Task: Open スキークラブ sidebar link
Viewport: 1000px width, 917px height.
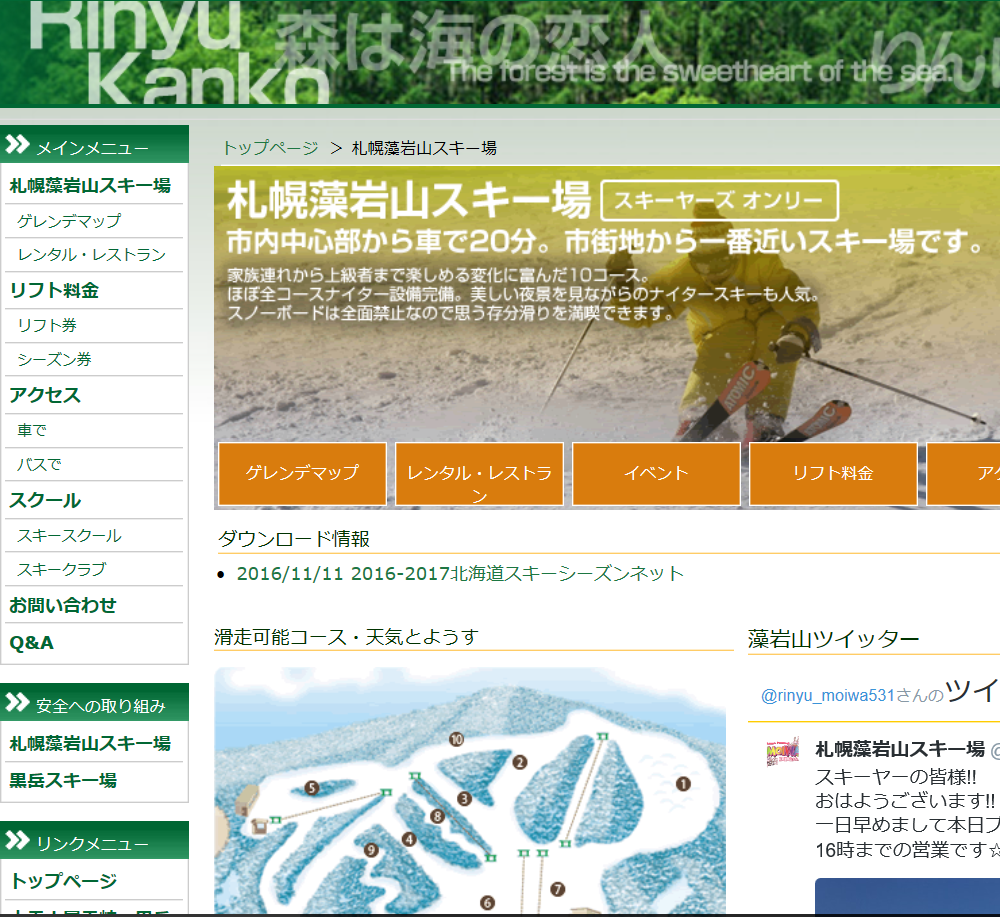Action: coord(61,569)
